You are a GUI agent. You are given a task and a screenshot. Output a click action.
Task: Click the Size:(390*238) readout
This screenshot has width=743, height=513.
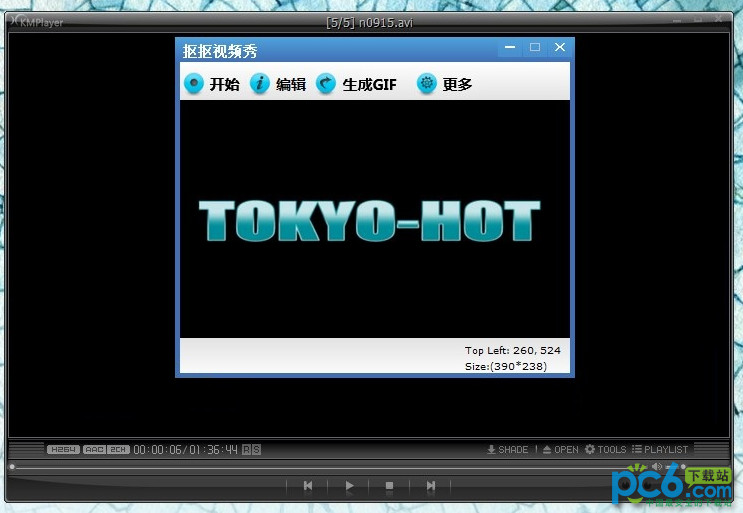(x=506, y=366)
